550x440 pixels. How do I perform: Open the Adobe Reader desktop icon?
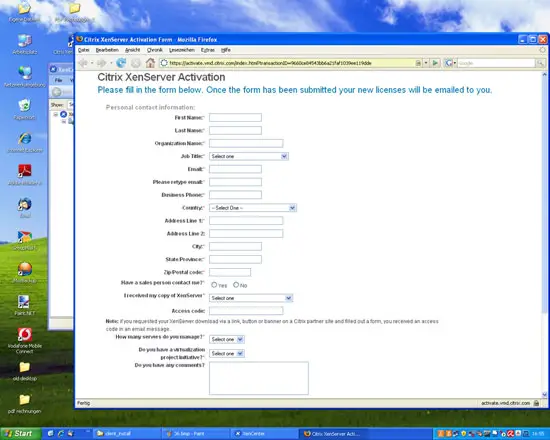[x=25, y=174]
